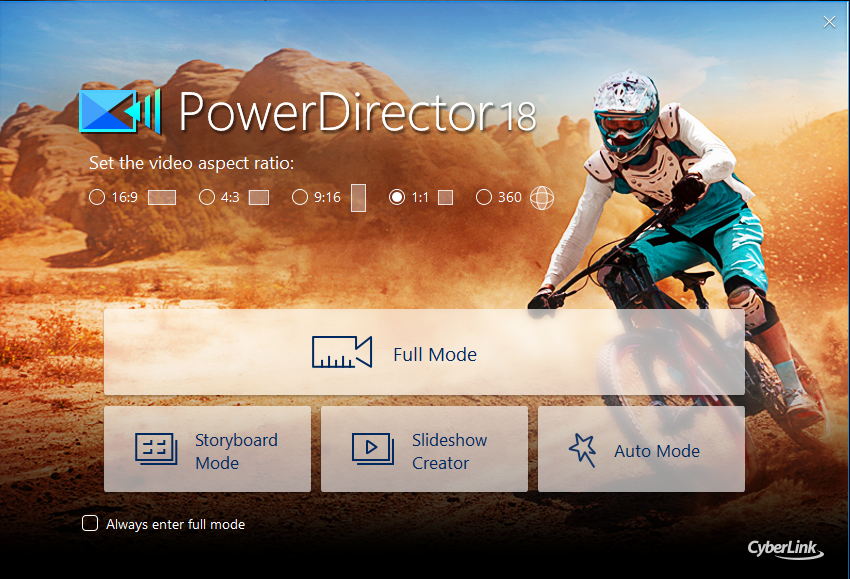Enter Auto Mode
The height and width of the screenshot is (579, 850).
(x=641, y=448)
